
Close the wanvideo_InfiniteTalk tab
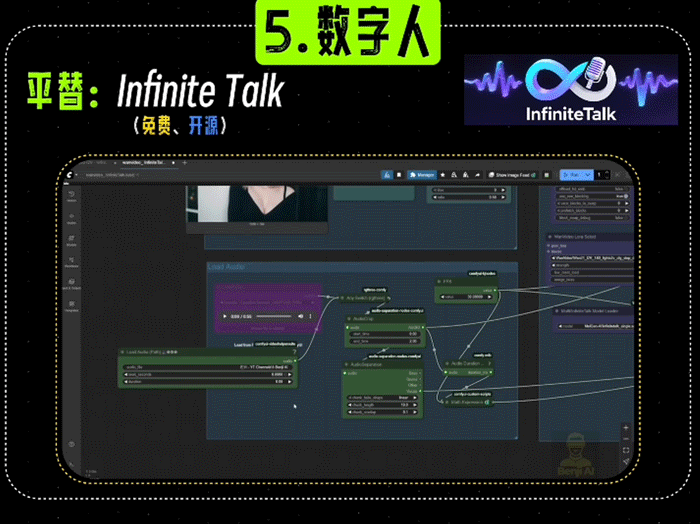pyautogui.click(x=173, y=162)
